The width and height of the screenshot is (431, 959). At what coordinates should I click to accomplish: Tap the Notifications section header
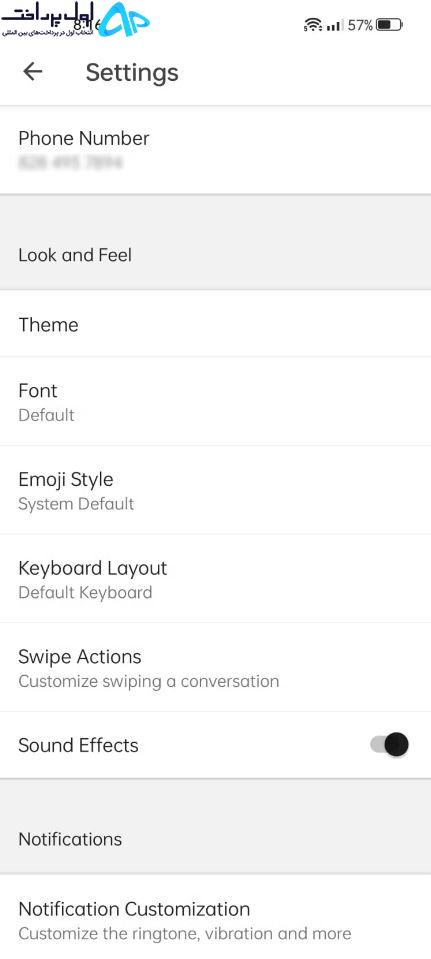[70, 839]
